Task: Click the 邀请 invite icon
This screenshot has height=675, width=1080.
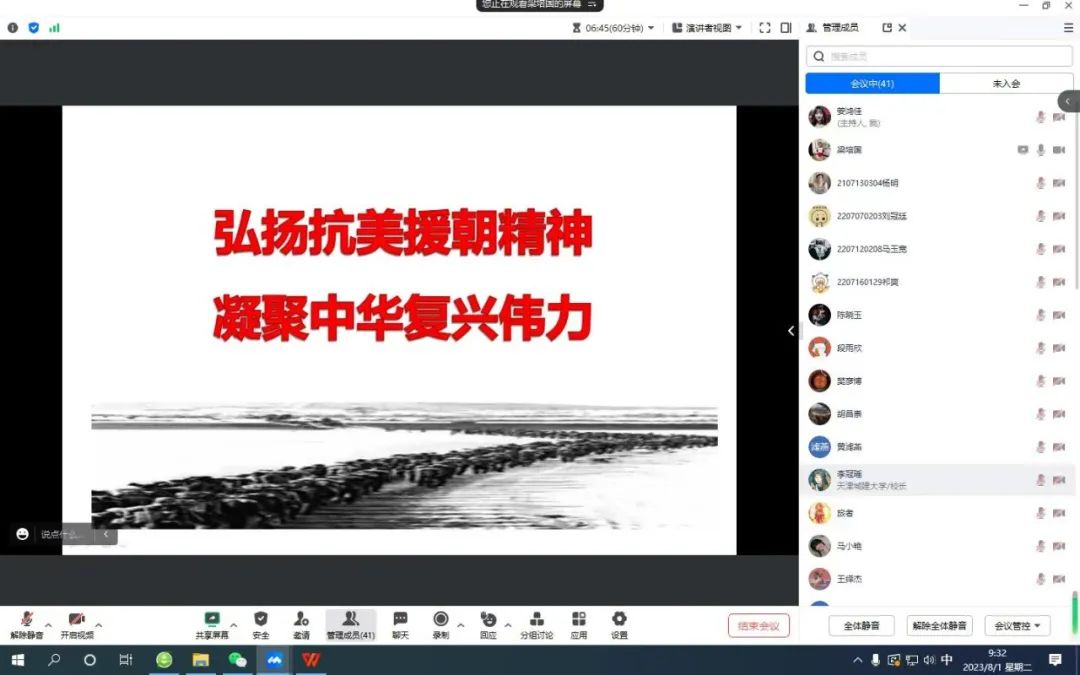Action: pyautogui.click(x=301, y=620)
